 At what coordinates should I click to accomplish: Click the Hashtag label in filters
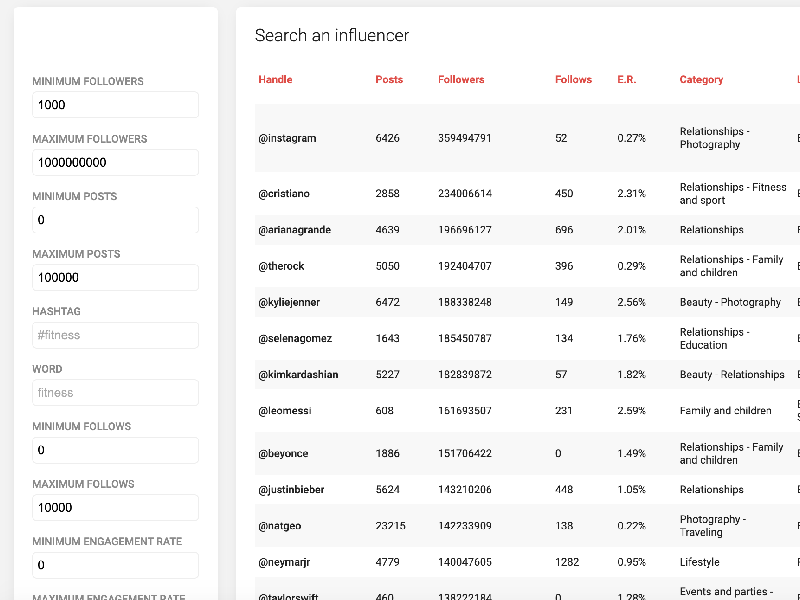(x=56, y=312)
